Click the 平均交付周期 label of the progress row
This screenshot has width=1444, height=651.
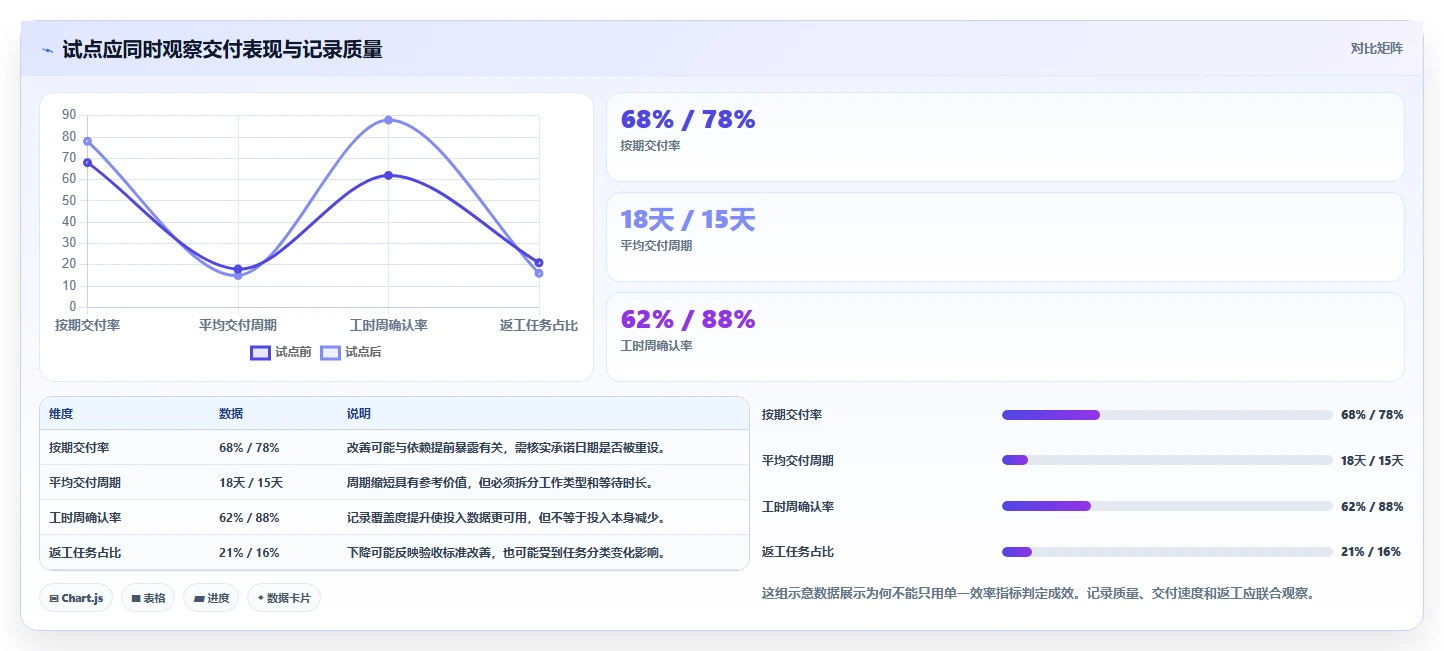[x=798, y=461]
